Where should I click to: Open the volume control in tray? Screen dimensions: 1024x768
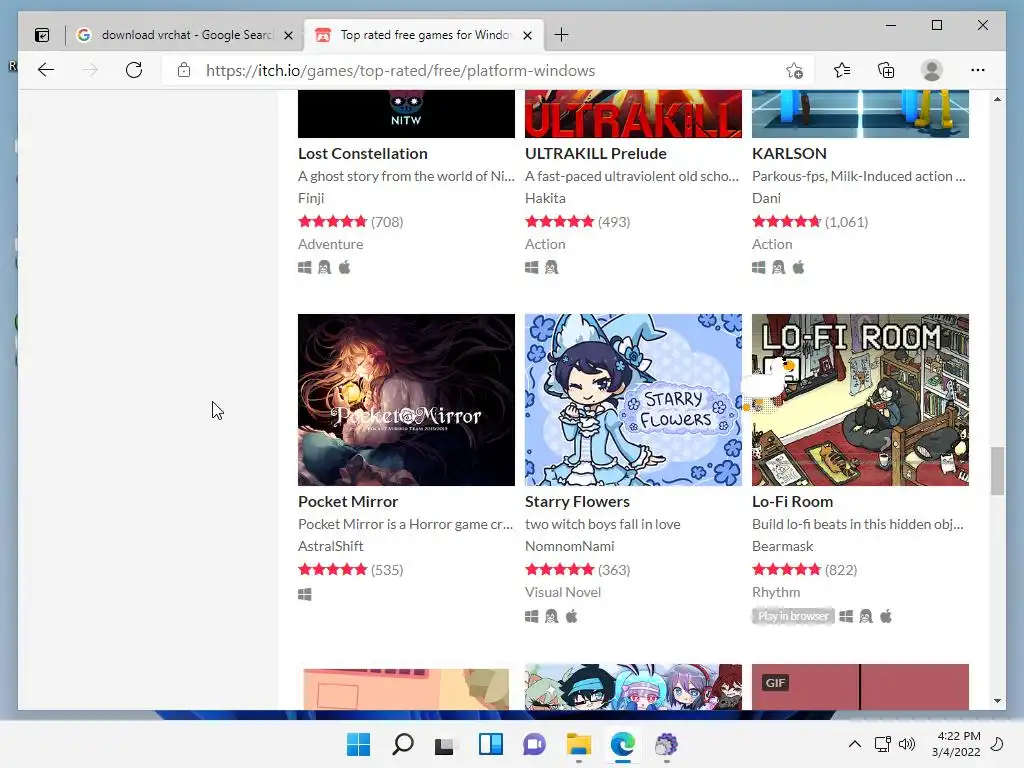pos(906,744)
